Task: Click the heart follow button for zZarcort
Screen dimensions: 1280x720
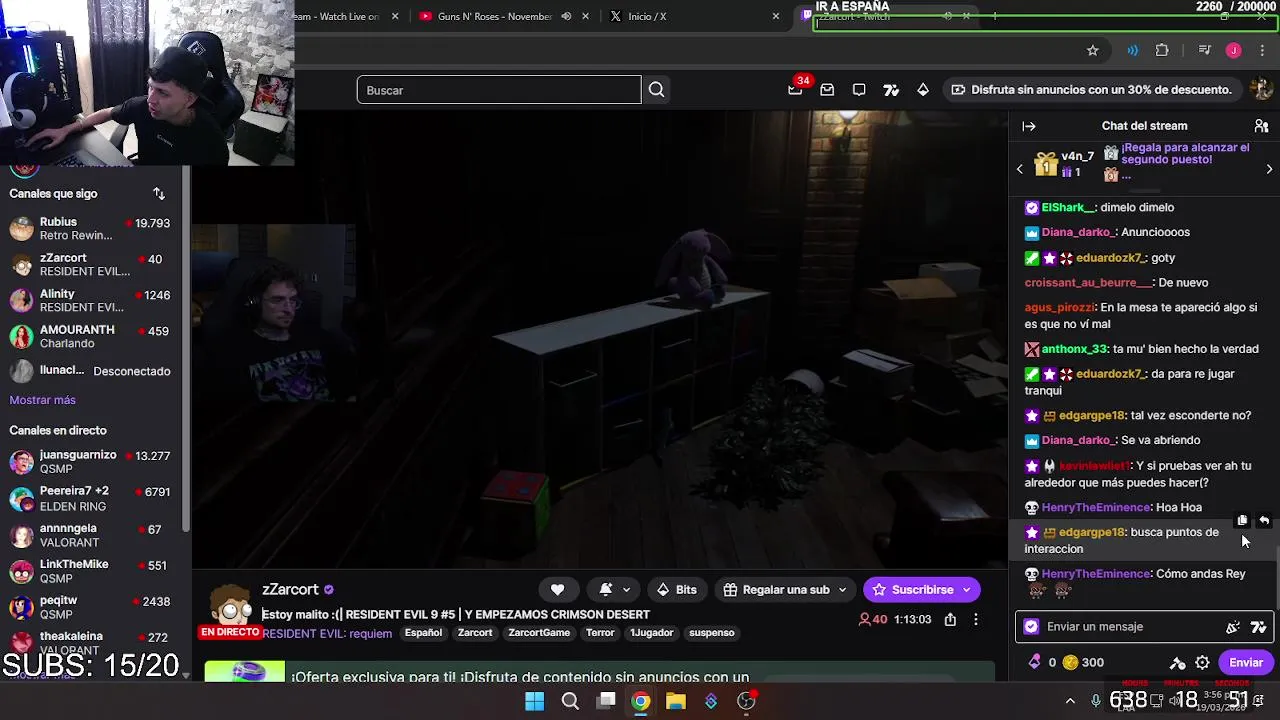Action: pyautogui.click(x=558, y=590)
